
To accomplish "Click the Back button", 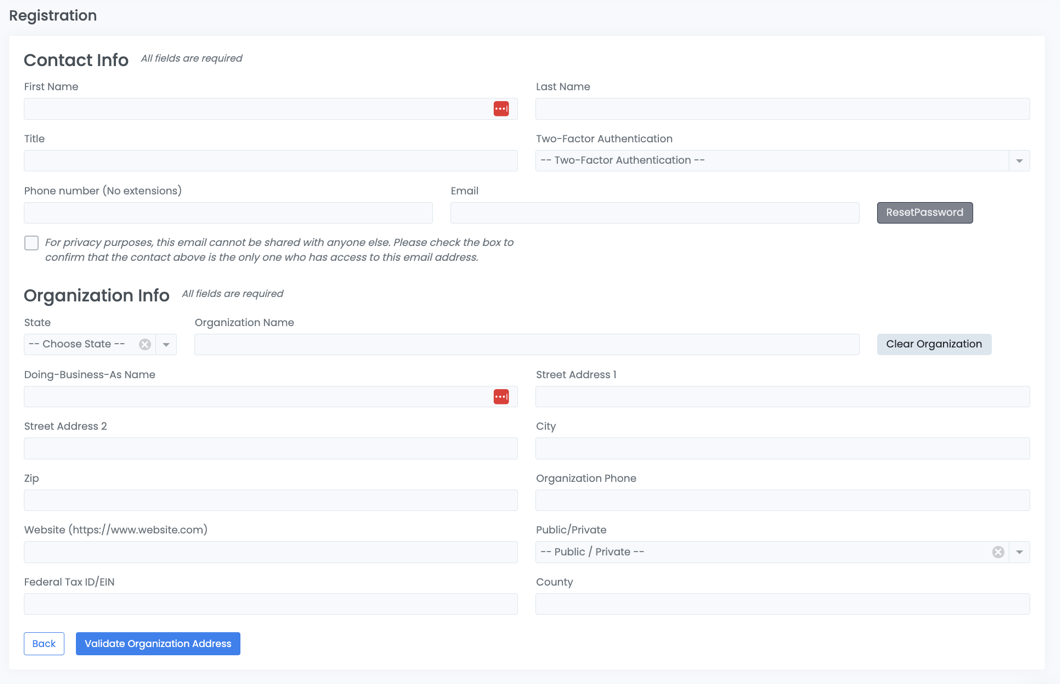I will point(44,643).
